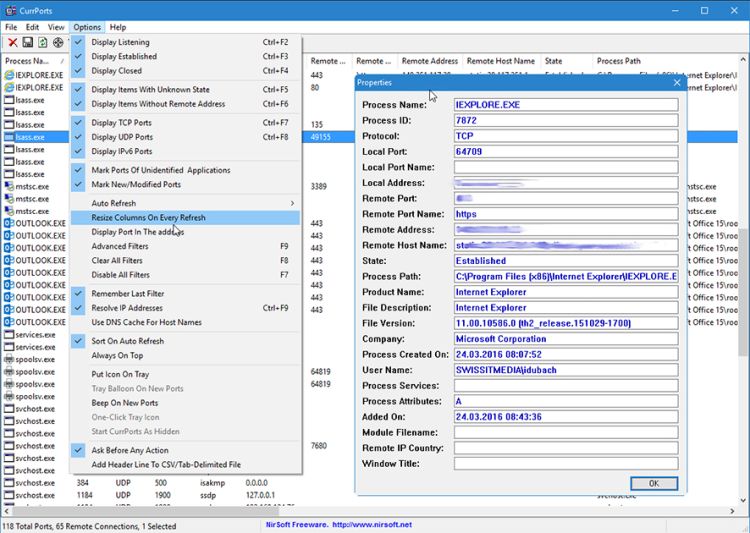Click the red X close-connections toolbar icon

(13, 42)
